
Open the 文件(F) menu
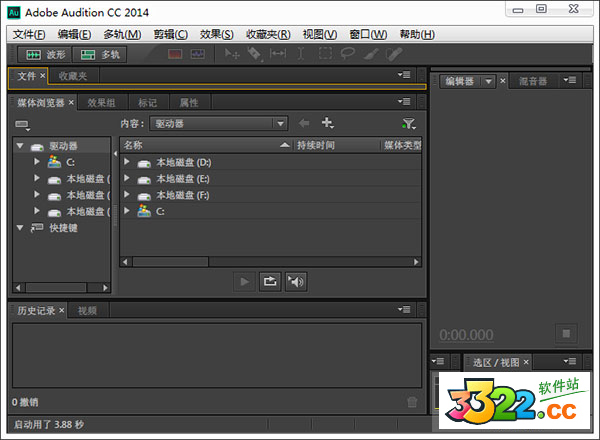point(29,34)
